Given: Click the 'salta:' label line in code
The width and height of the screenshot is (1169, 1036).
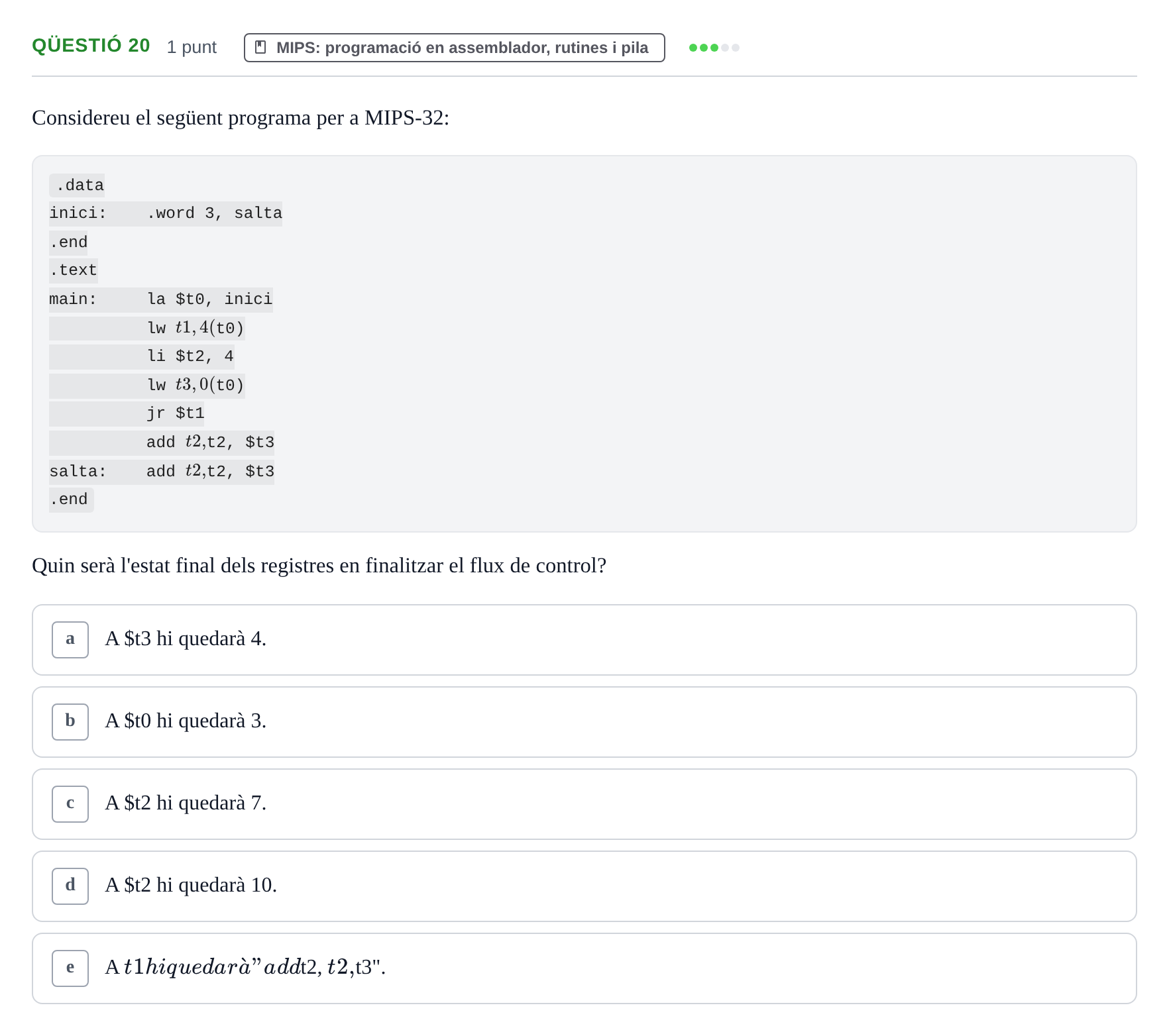Looking at the screenshot, I should click(162, 472).
